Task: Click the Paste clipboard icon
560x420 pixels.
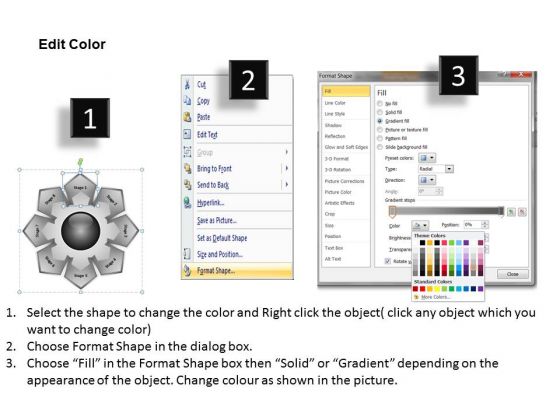Action: (187, 117)
